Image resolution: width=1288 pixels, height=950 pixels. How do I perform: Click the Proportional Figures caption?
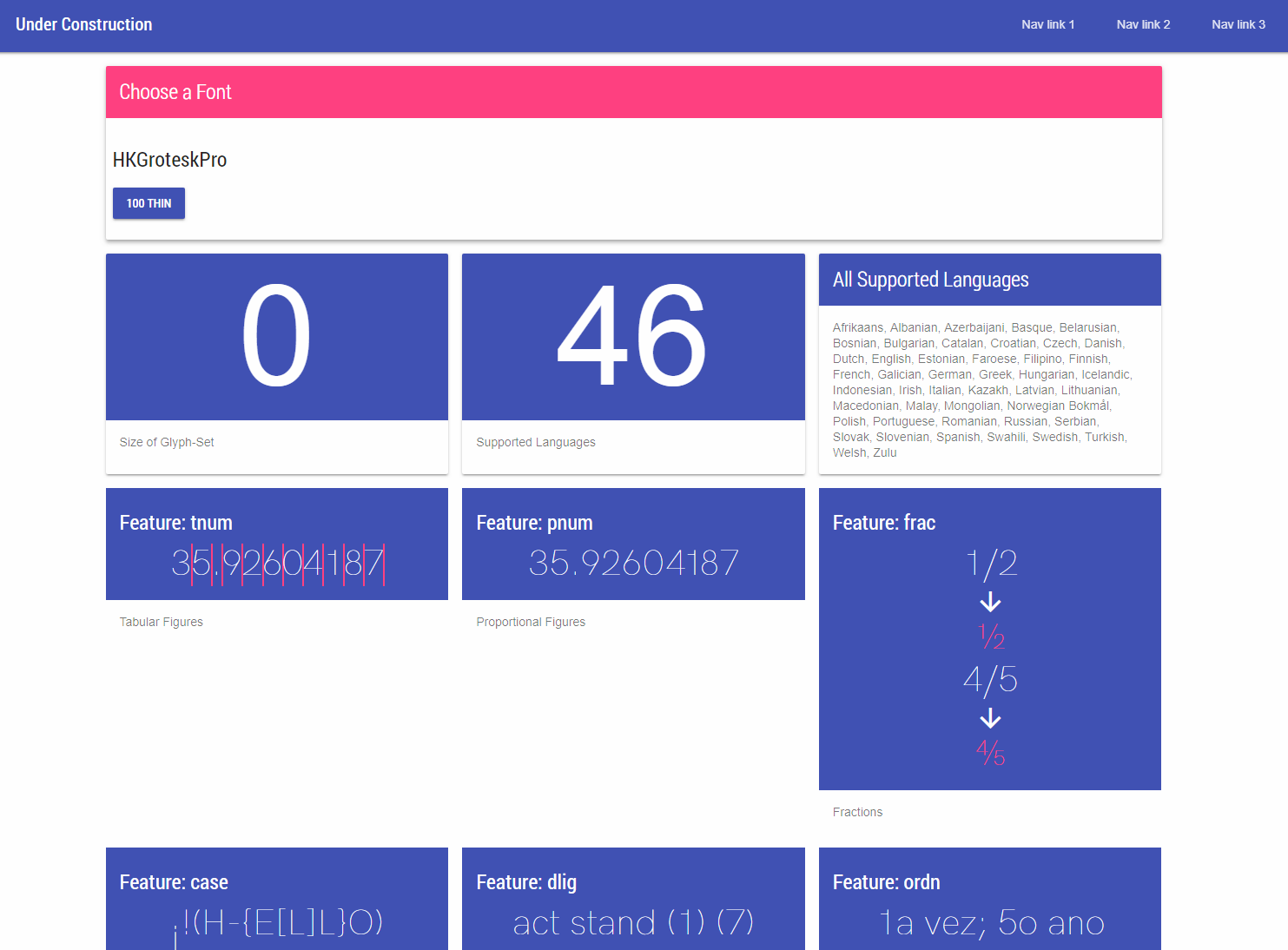coord(531,622)
